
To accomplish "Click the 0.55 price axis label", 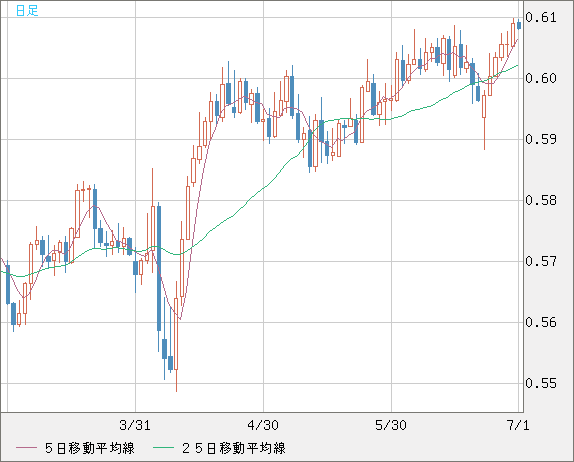I will tap(541, 383).
